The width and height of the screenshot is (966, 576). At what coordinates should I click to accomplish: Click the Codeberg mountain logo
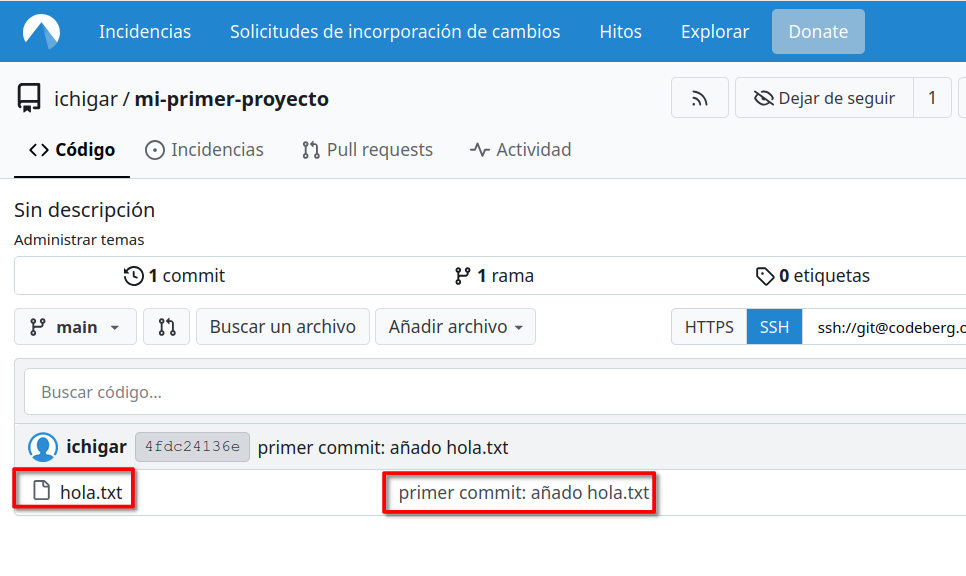(x=41, y=32)
